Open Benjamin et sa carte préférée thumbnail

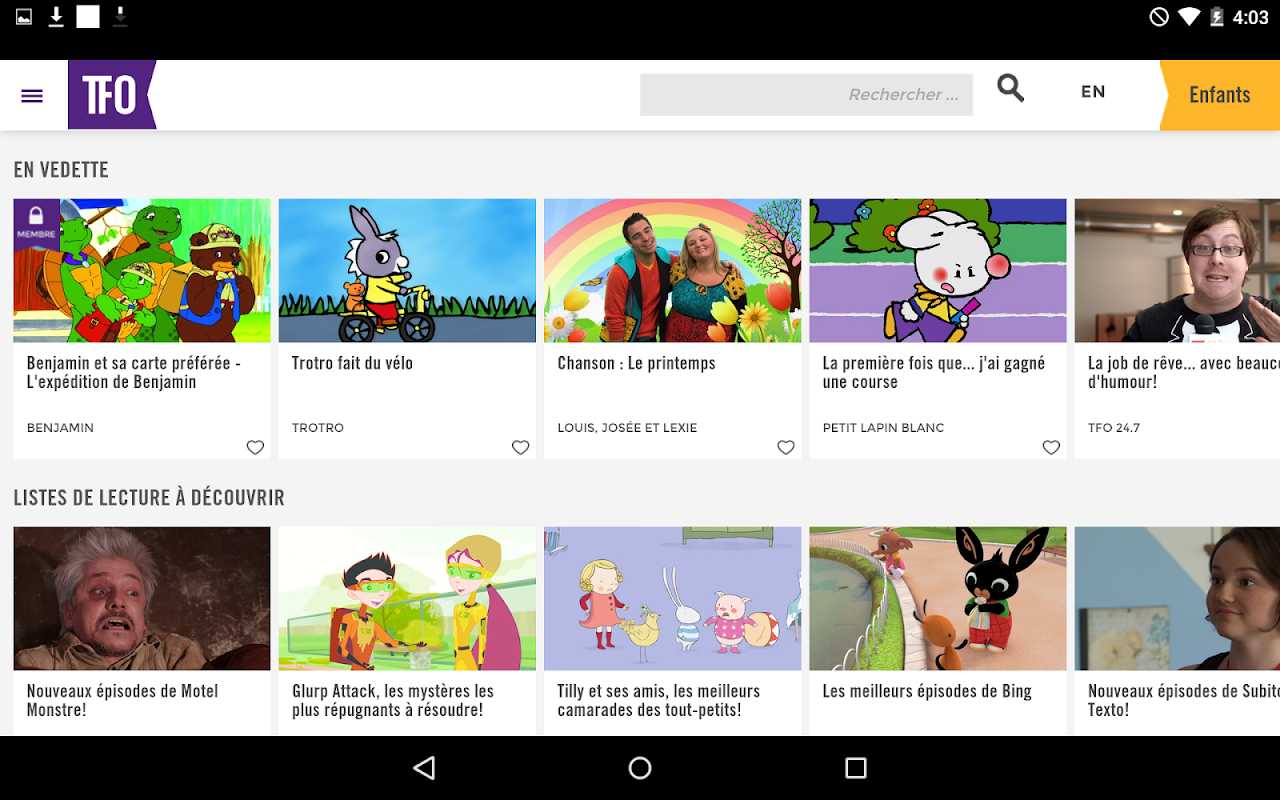[142, 271]
